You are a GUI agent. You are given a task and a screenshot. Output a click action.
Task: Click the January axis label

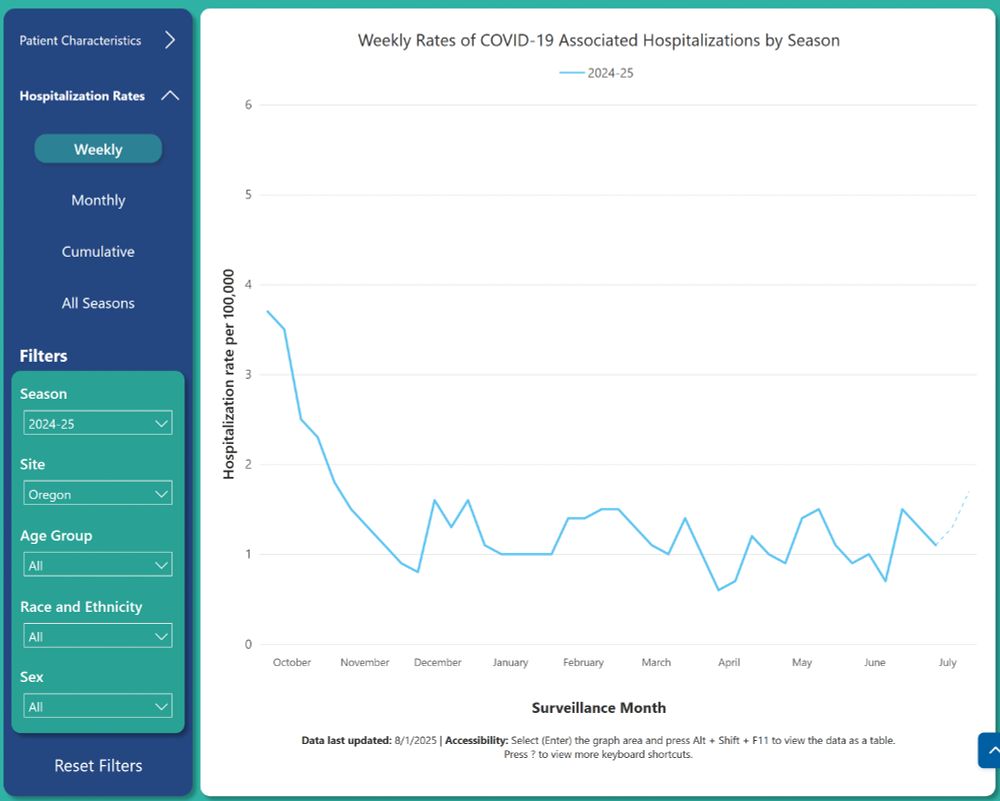510,662
